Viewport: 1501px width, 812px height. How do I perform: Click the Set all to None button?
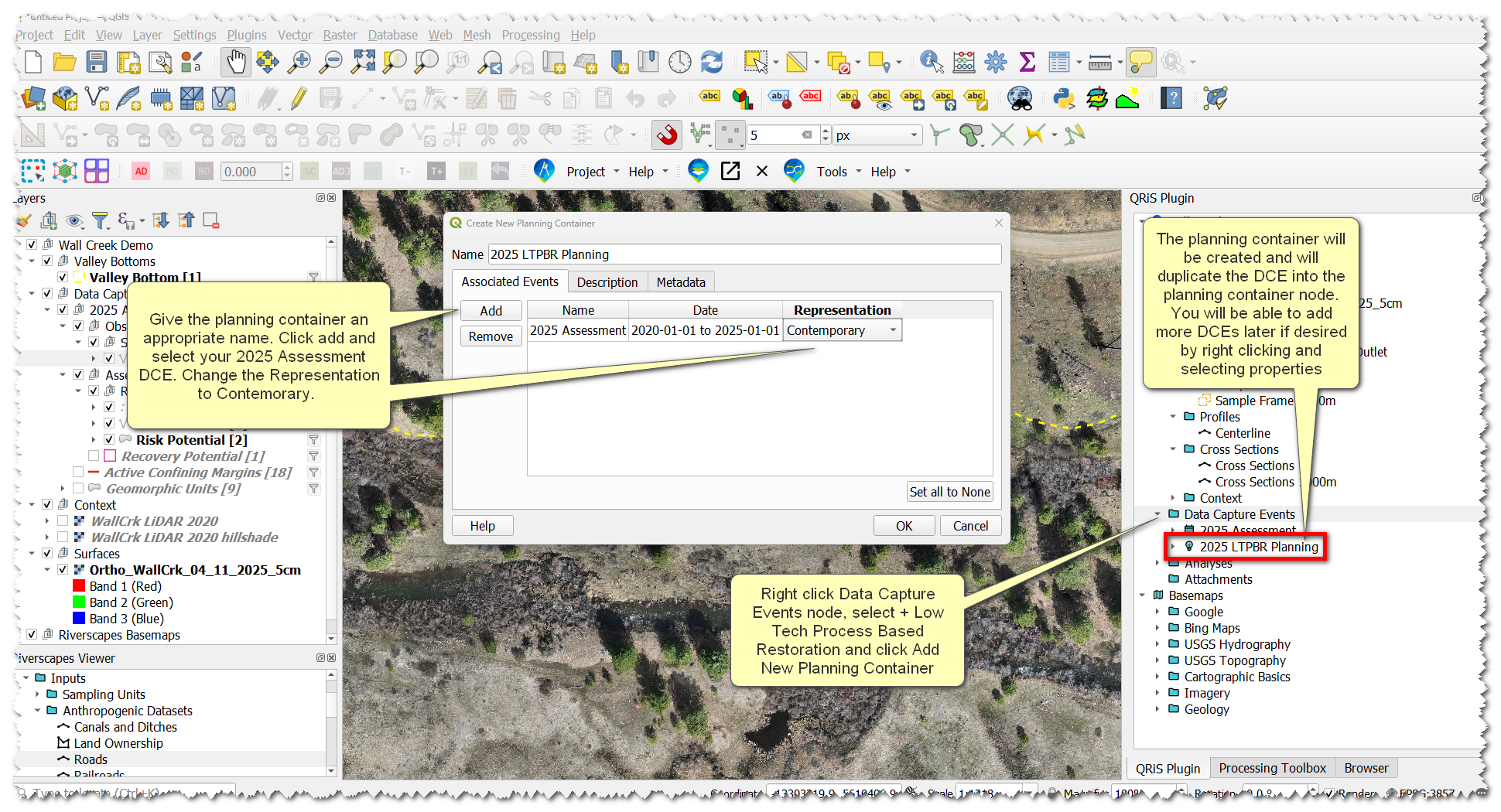tap(949, 492)
